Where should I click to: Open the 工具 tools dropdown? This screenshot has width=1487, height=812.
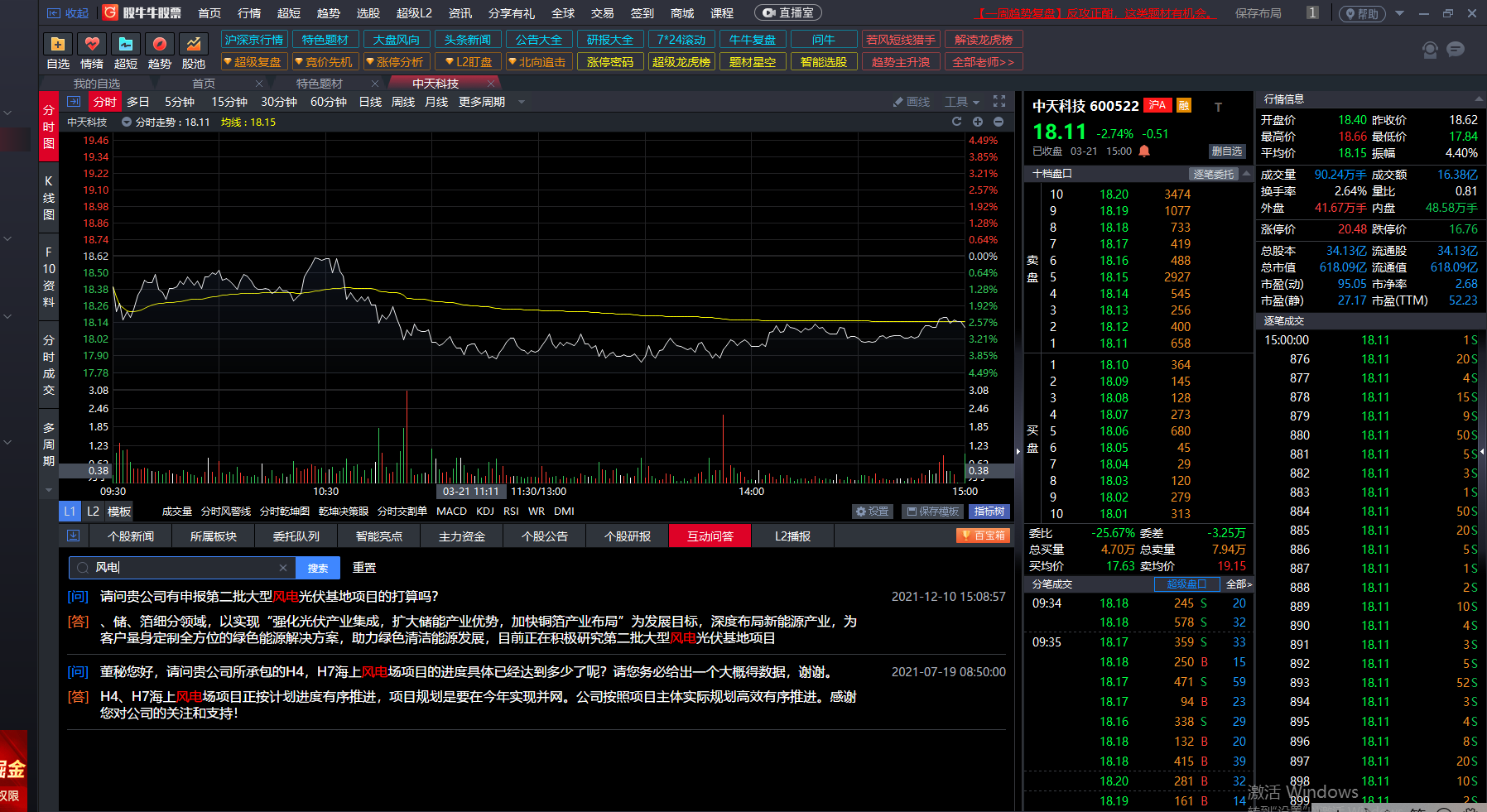click(962, 102)
